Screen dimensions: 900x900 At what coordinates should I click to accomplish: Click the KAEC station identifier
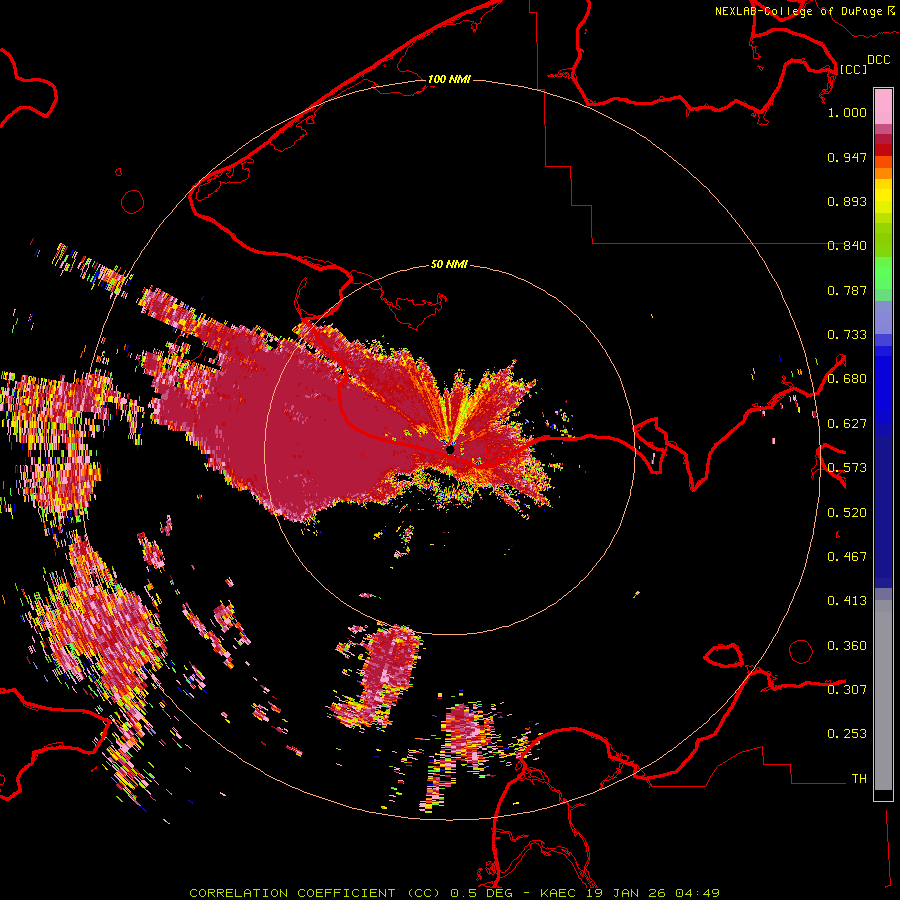(x=558, y=893)
